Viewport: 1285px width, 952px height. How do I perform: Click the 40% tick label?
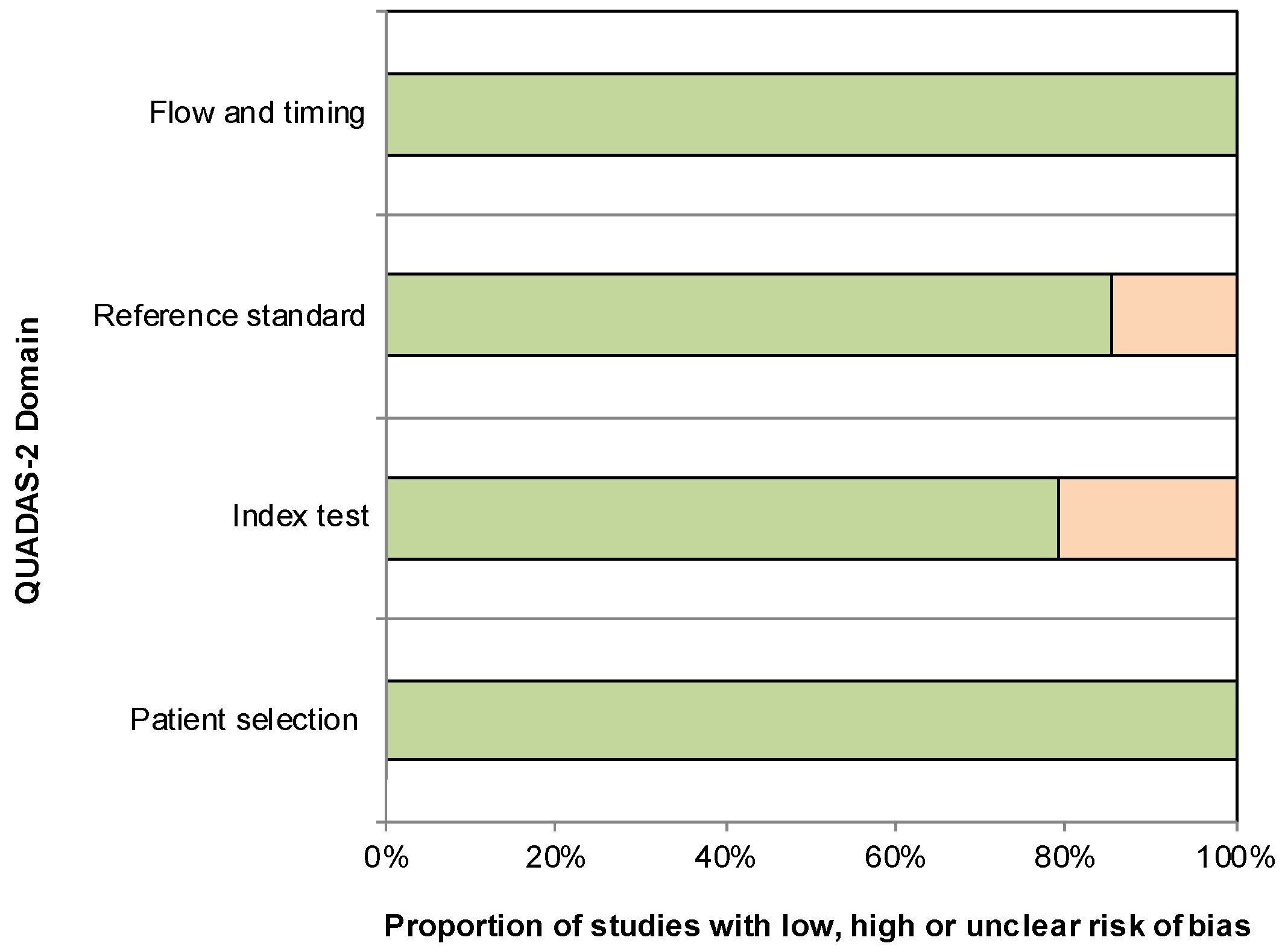coord(725,857)
